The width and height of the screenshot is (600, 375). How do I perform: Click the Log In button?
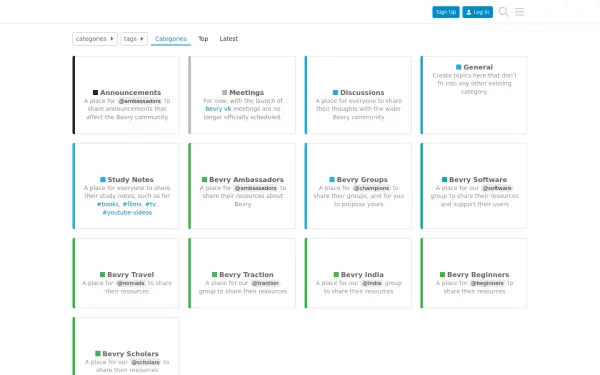point(478,12)
